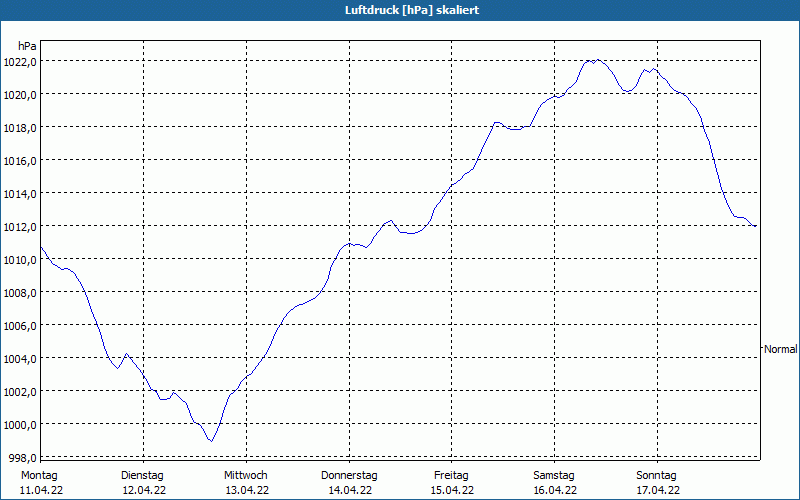Select the 1012,0 axis value
The height and width of the screenshot is (500, 800).
20,227
